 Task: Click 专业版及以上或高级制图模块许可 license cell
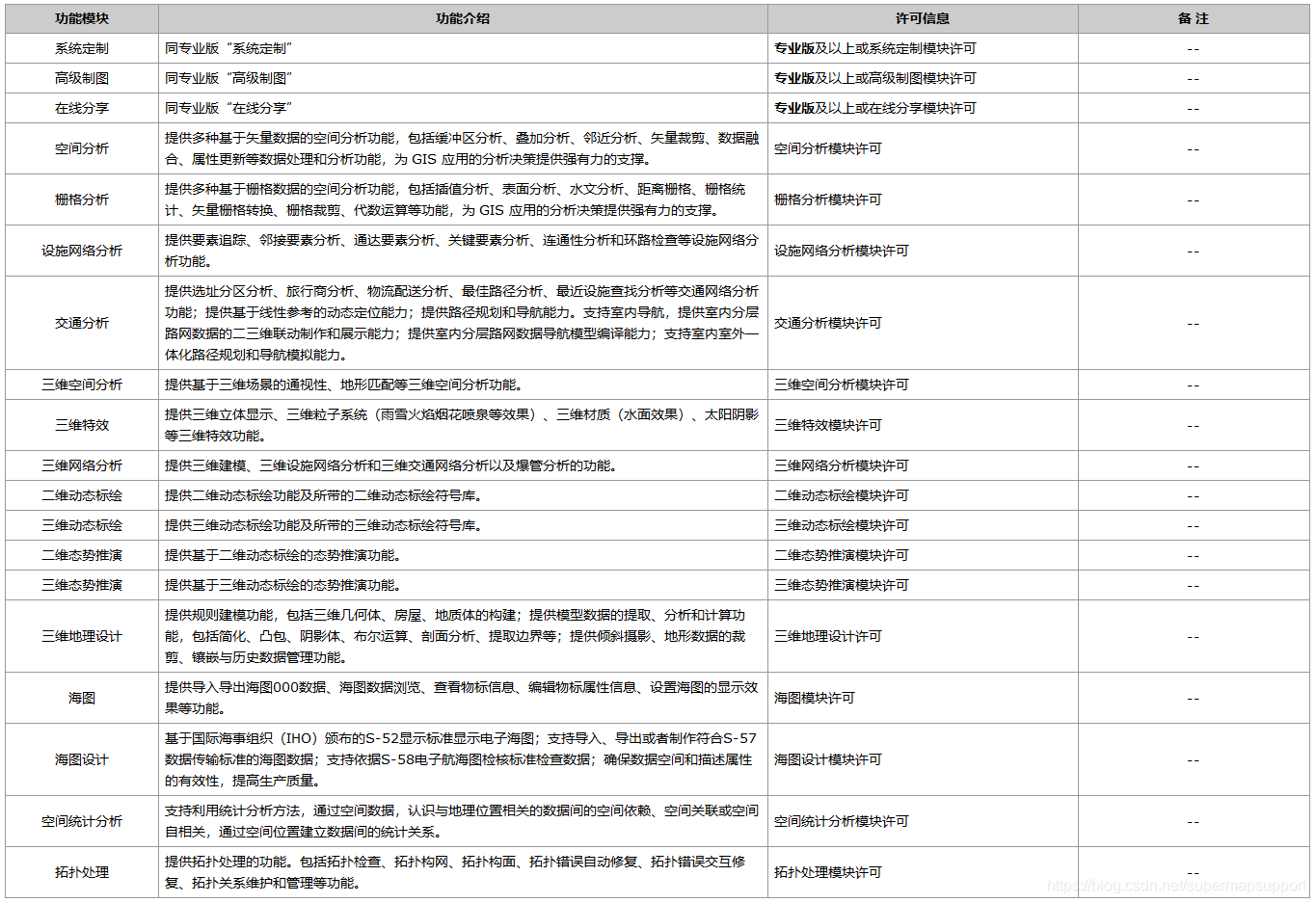pos(923,78)
